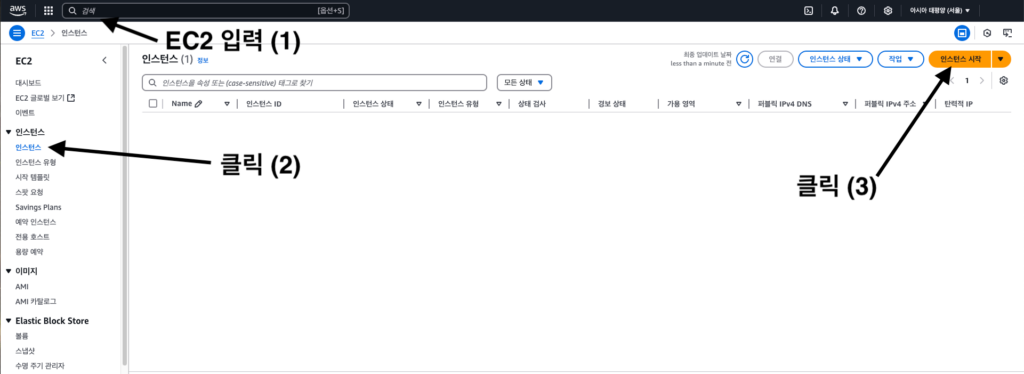
Task: Open AMI under 이미지 section
Action: click(x=22, y=287)
